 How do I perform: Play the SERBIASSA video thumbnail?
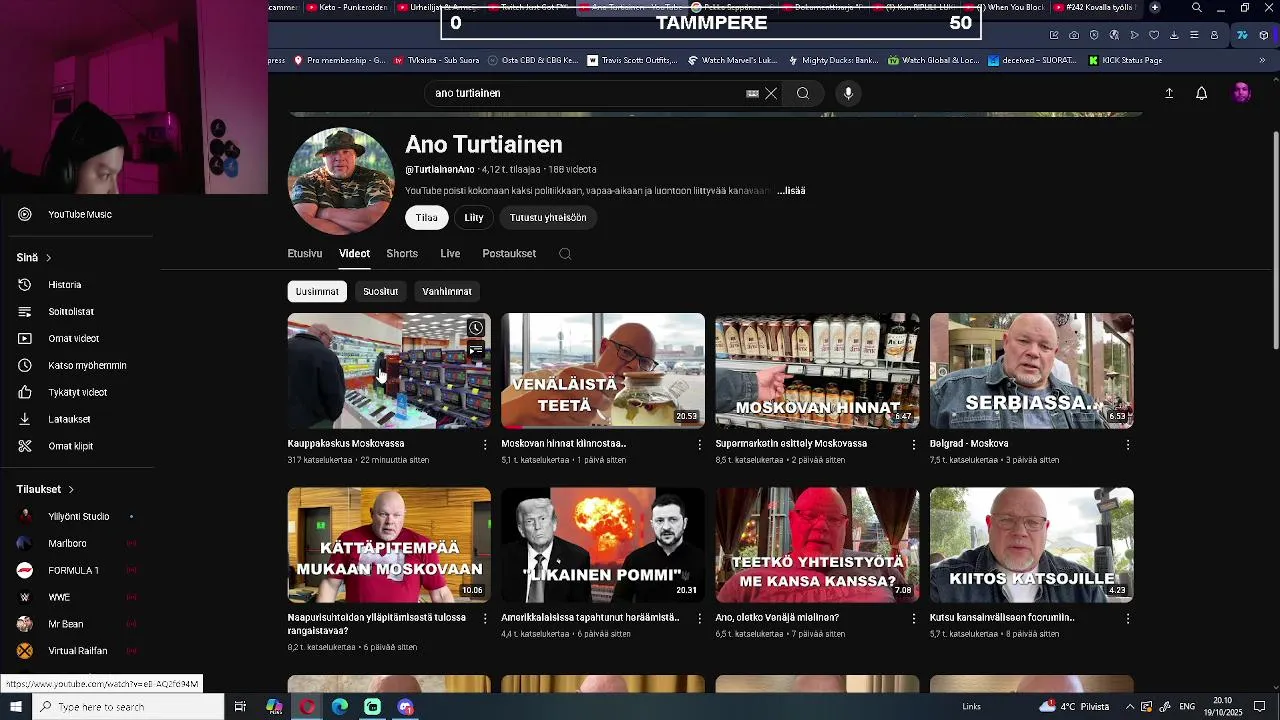[1031, 371]
